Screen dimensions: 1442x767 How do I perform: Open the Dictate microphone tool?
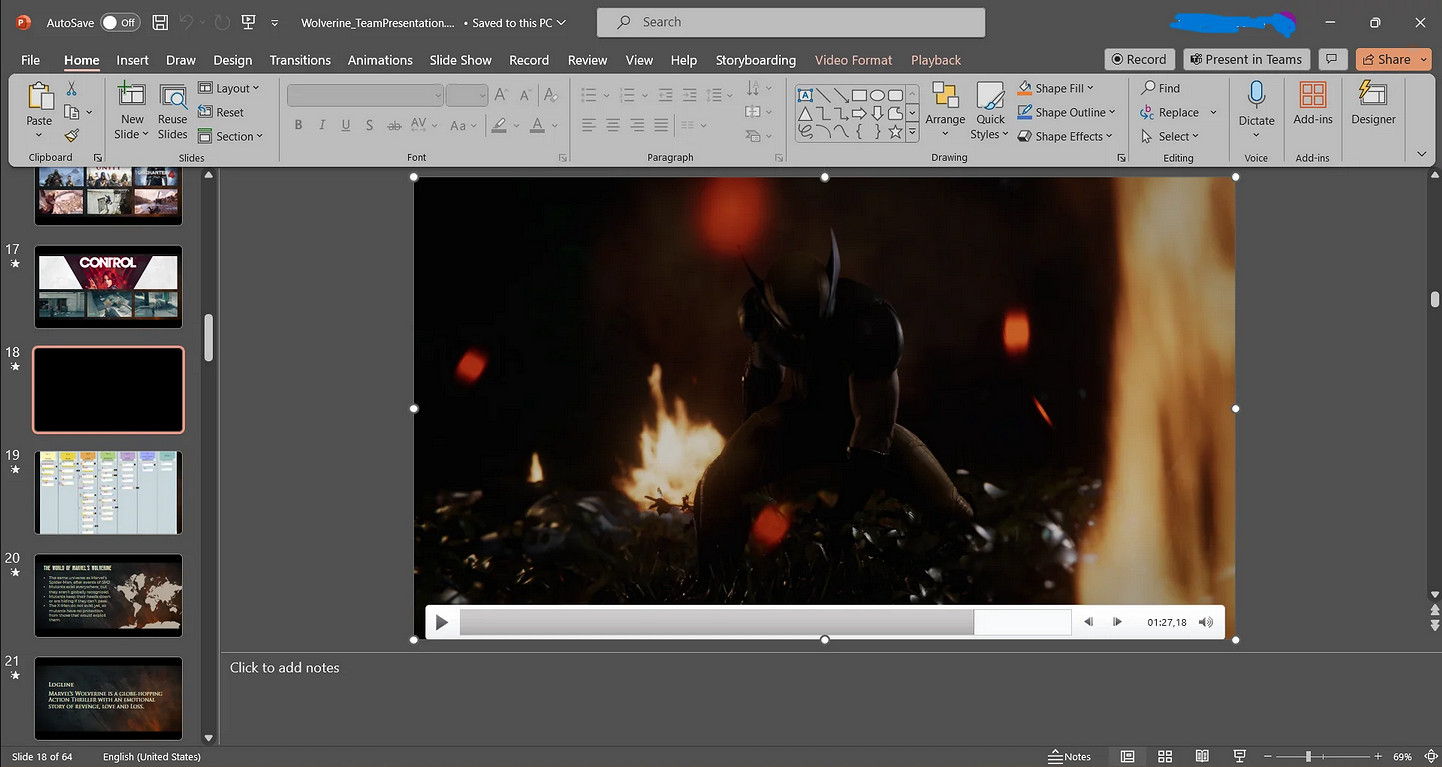click(x=1256, y=103)
